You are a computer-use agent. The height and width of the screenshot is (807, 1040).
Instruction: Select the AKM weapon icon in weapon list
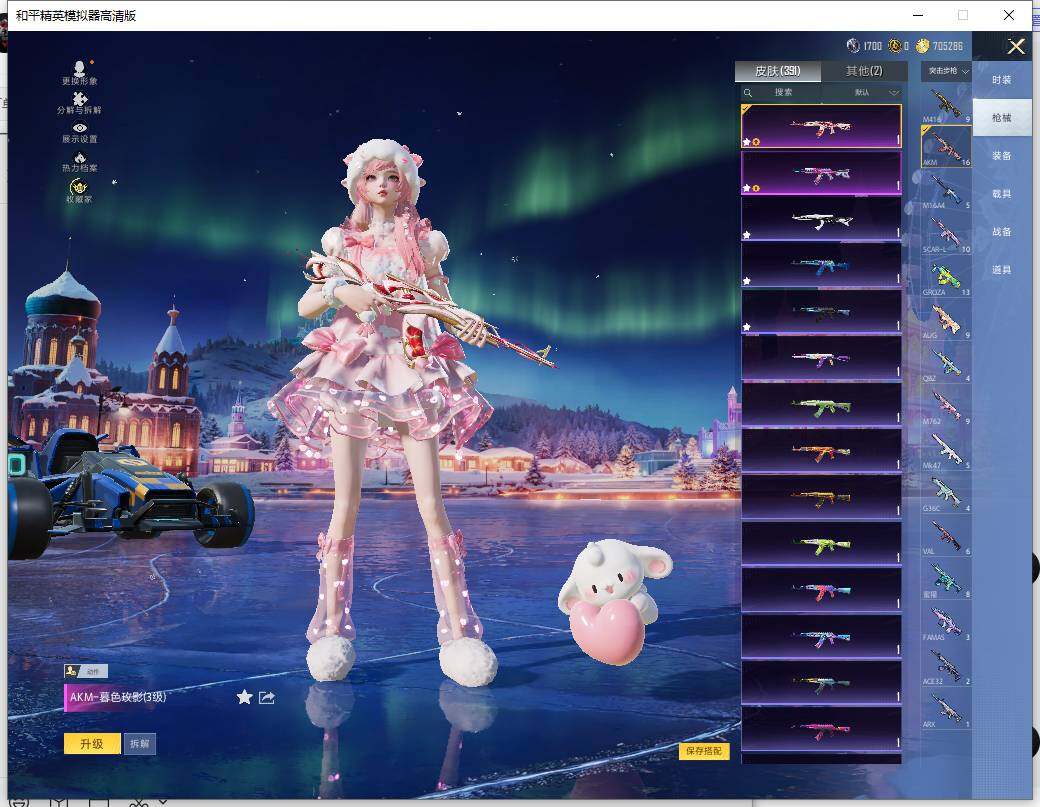tap(946, 147)
